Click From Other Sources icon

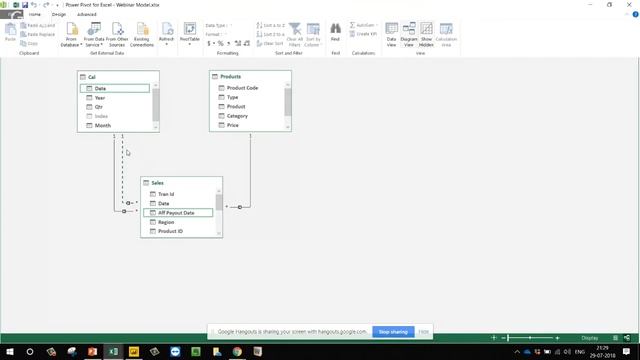[117, 35]
